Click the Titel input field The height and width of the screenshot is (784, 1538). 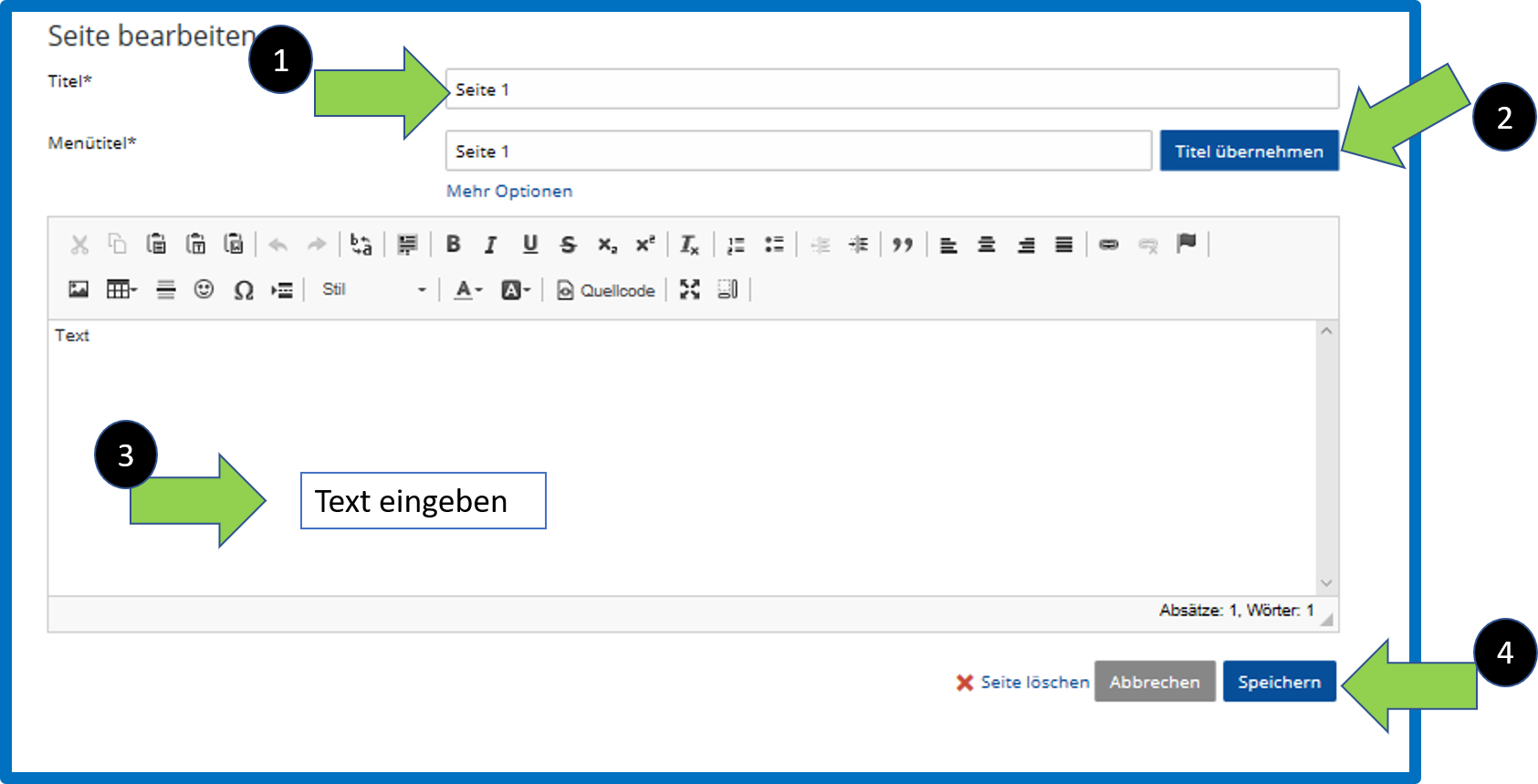[x=892, y=89]
